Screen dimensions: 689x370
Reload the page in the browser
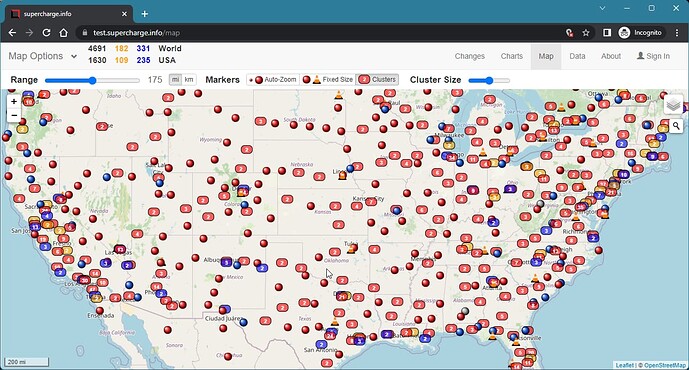pyautogui.click(x=46, y=33)
